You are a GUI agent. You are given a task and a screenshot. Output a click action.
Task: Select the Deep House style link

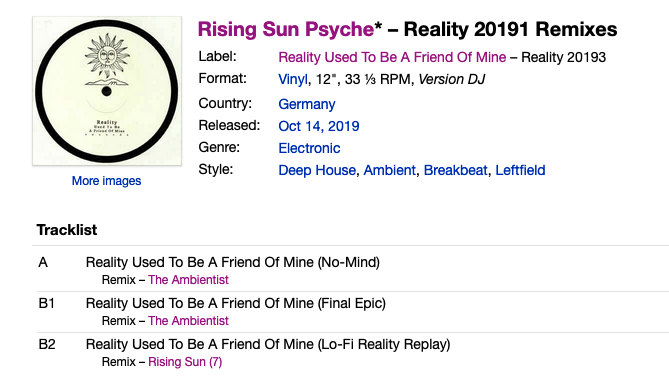pyautogui.click(x=317, y=170)
